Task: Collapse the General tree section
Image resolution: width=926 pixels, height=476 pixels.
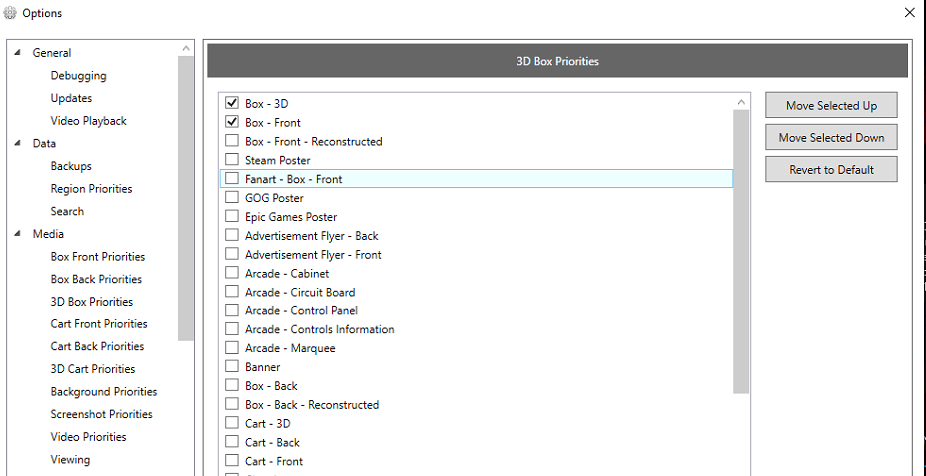Action: 18,53
